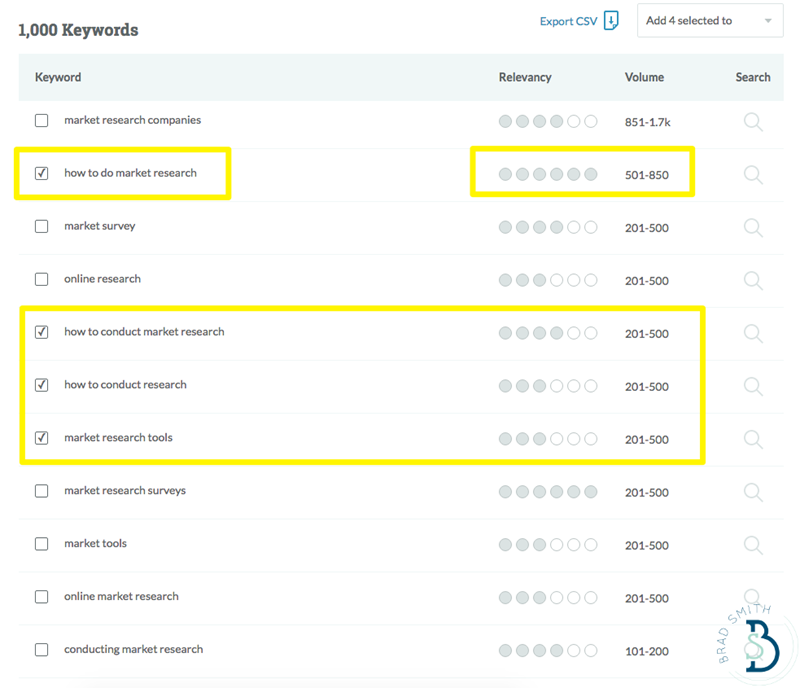Click search icon for market research companies
This screenshot has width=800, height=688.
(x=753, y=122)
